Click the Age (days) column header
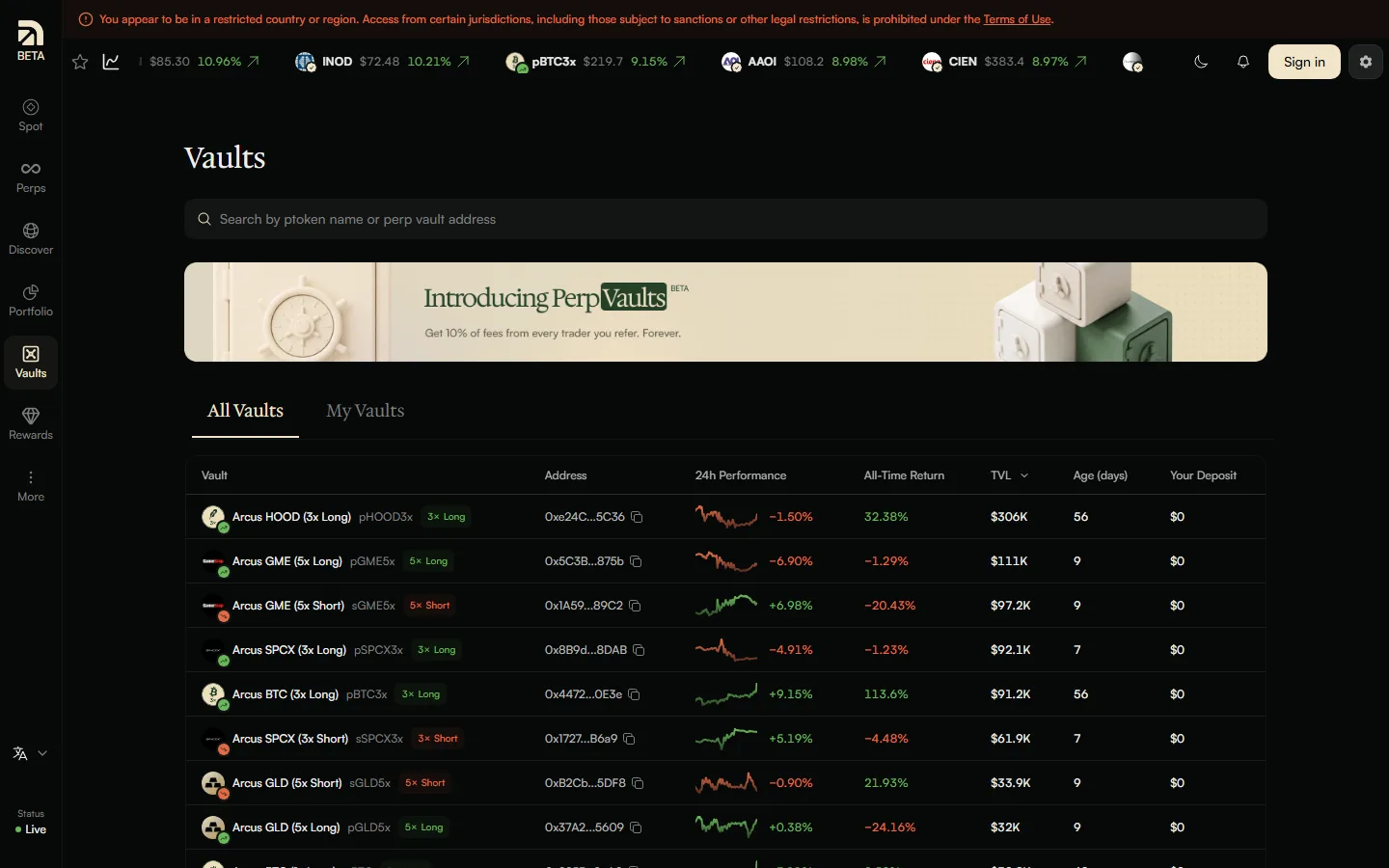 [x=1101, y=475]
